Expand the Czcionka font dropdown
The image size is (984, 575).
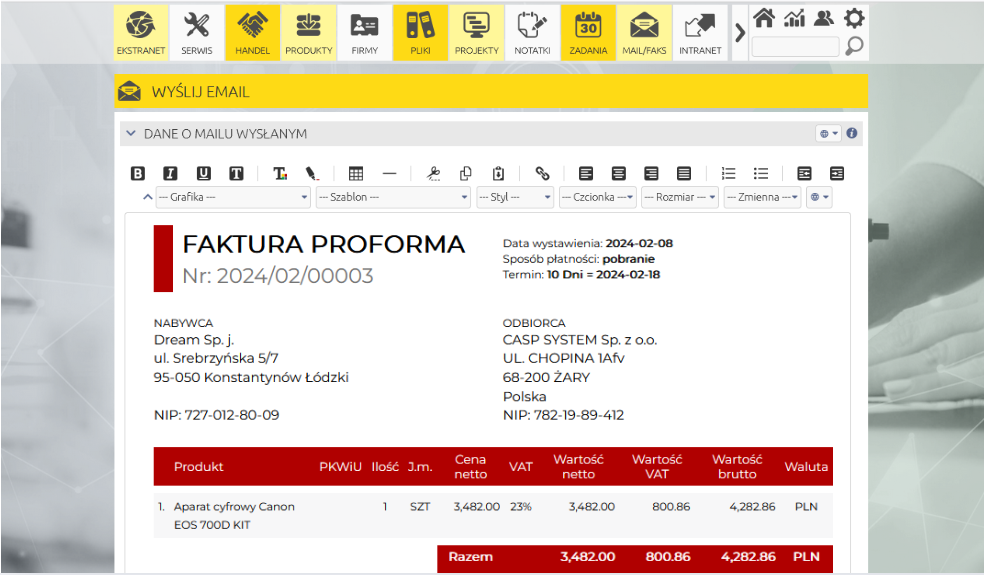click(598, 197)
